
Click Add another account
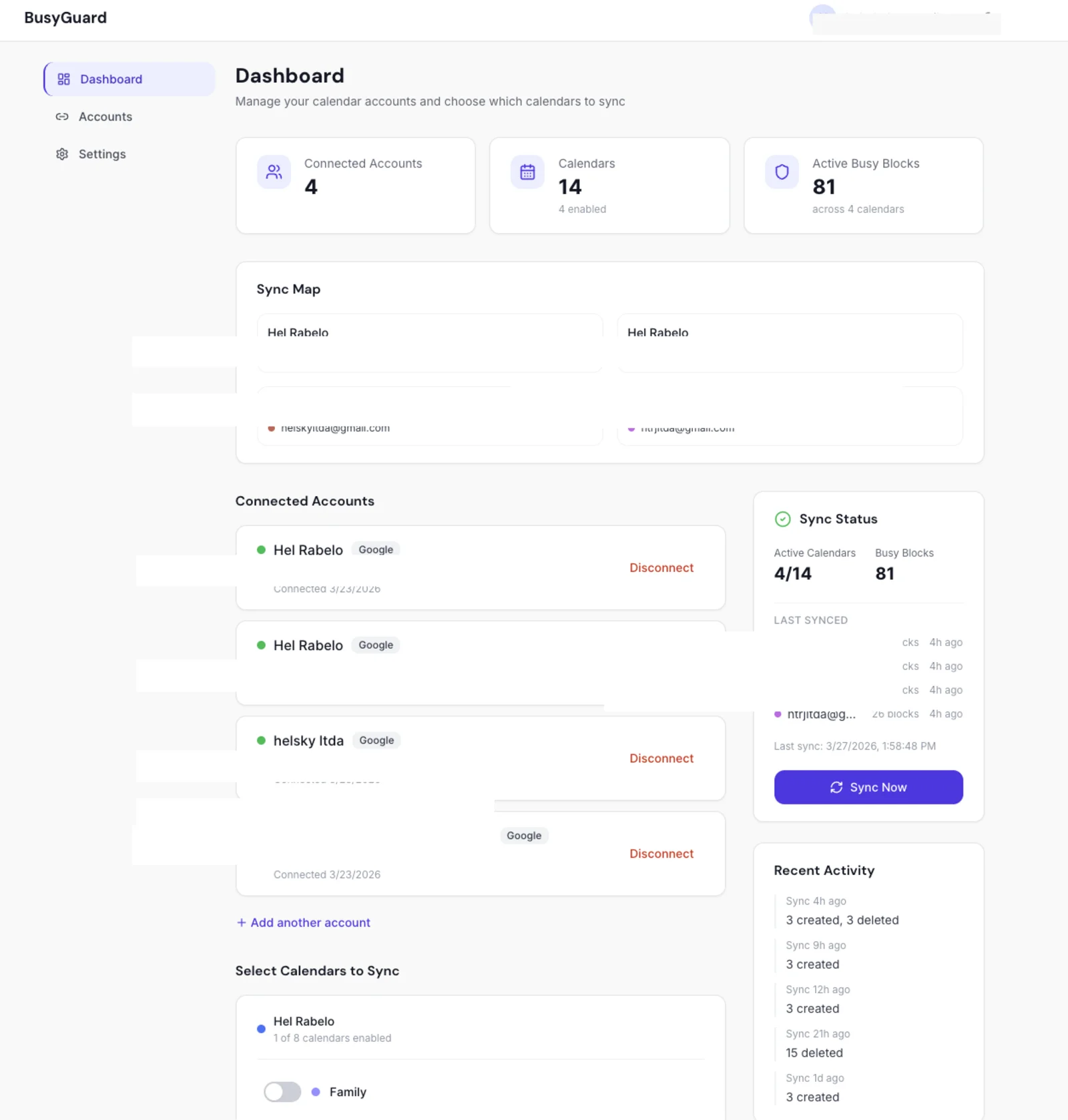click(x=303, y=922)
